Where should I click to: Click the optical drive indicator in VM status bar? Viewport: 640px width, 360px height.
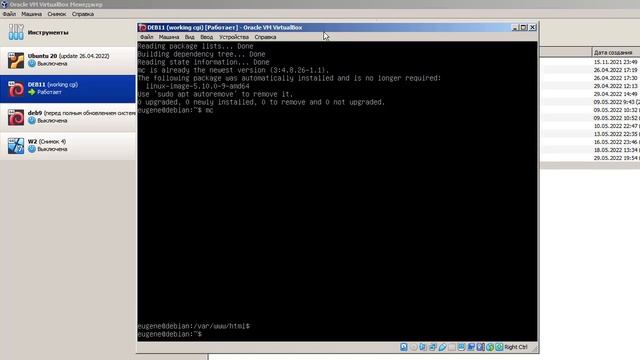tap(413, 347)
